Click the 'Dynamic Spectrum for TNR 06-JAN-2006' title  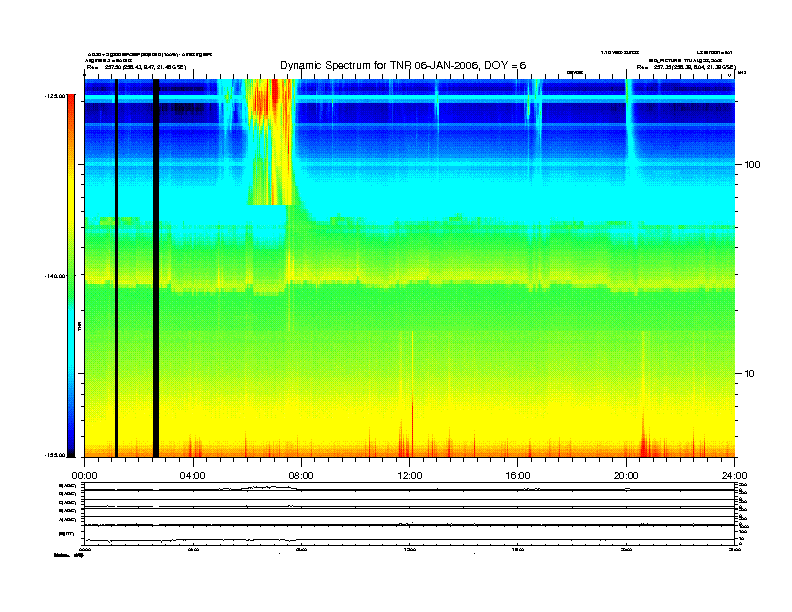pos(403,66)
